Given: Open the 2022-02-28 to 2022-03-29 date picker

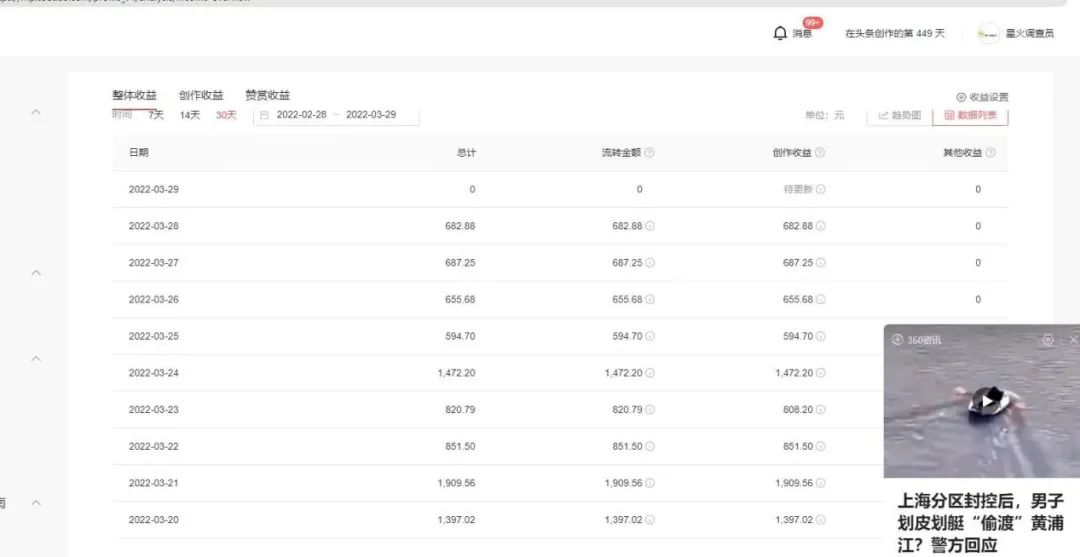Looking at the screenshot, I should pos(335,115).
